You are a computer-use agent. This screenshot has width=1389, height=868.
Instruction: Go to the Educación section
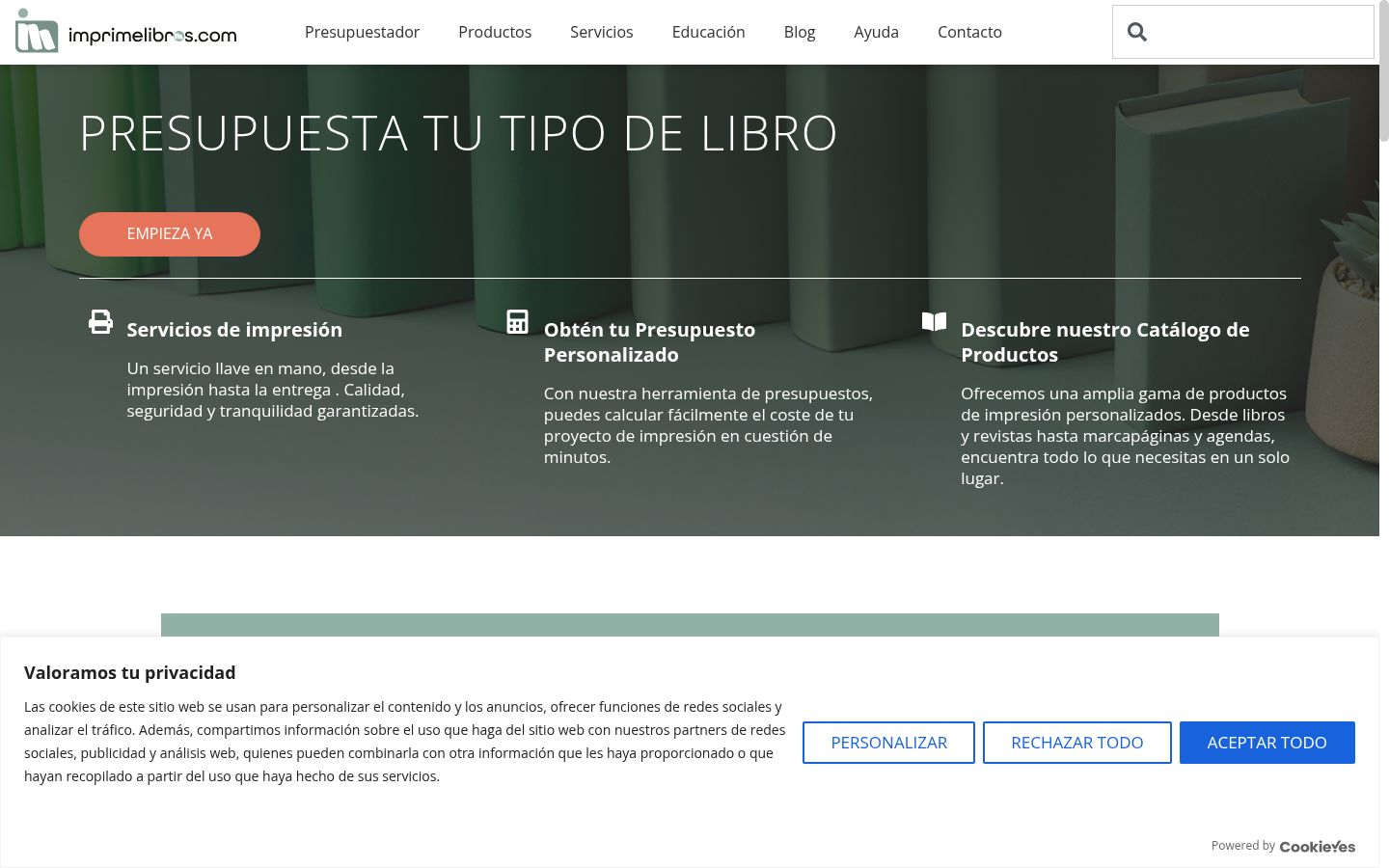pyautogui.click(x=709, y=32)
